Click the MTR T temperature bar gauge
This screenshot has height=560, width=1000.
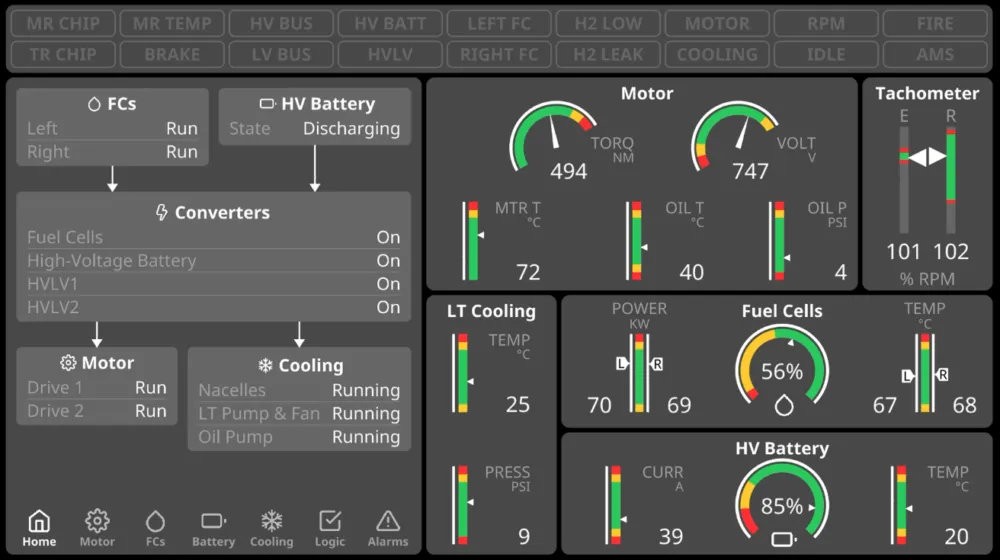pos(473,241)
